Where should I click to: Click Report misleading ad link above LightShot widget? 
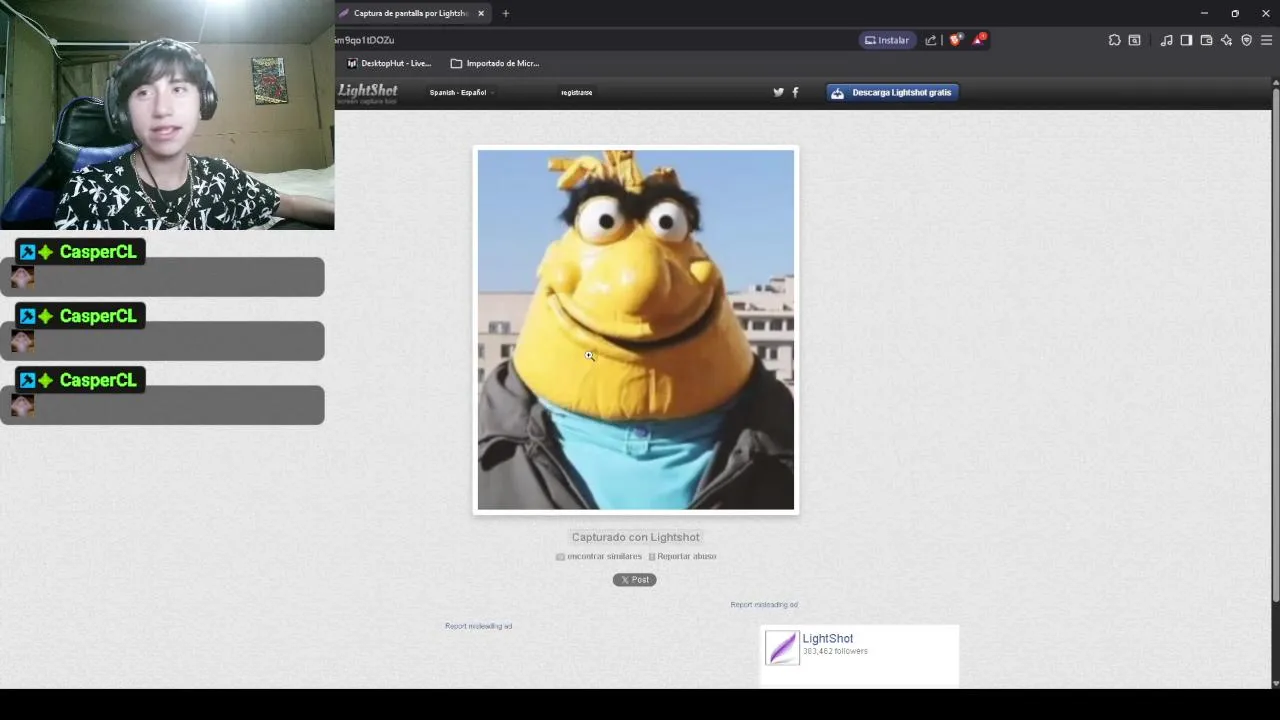pos(764,604)
